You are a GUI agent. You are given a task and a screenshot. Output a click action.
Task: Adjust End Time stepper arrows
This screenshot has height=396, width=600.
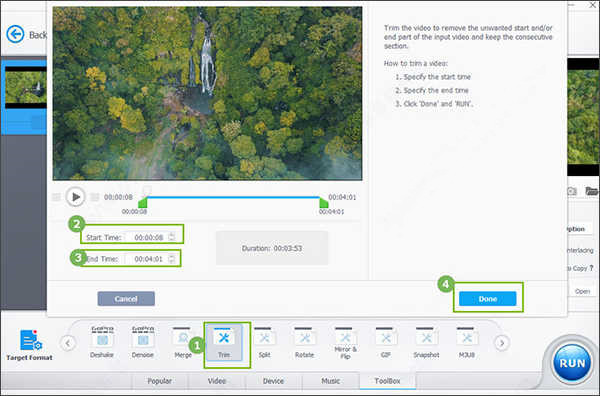pos(172,259)
